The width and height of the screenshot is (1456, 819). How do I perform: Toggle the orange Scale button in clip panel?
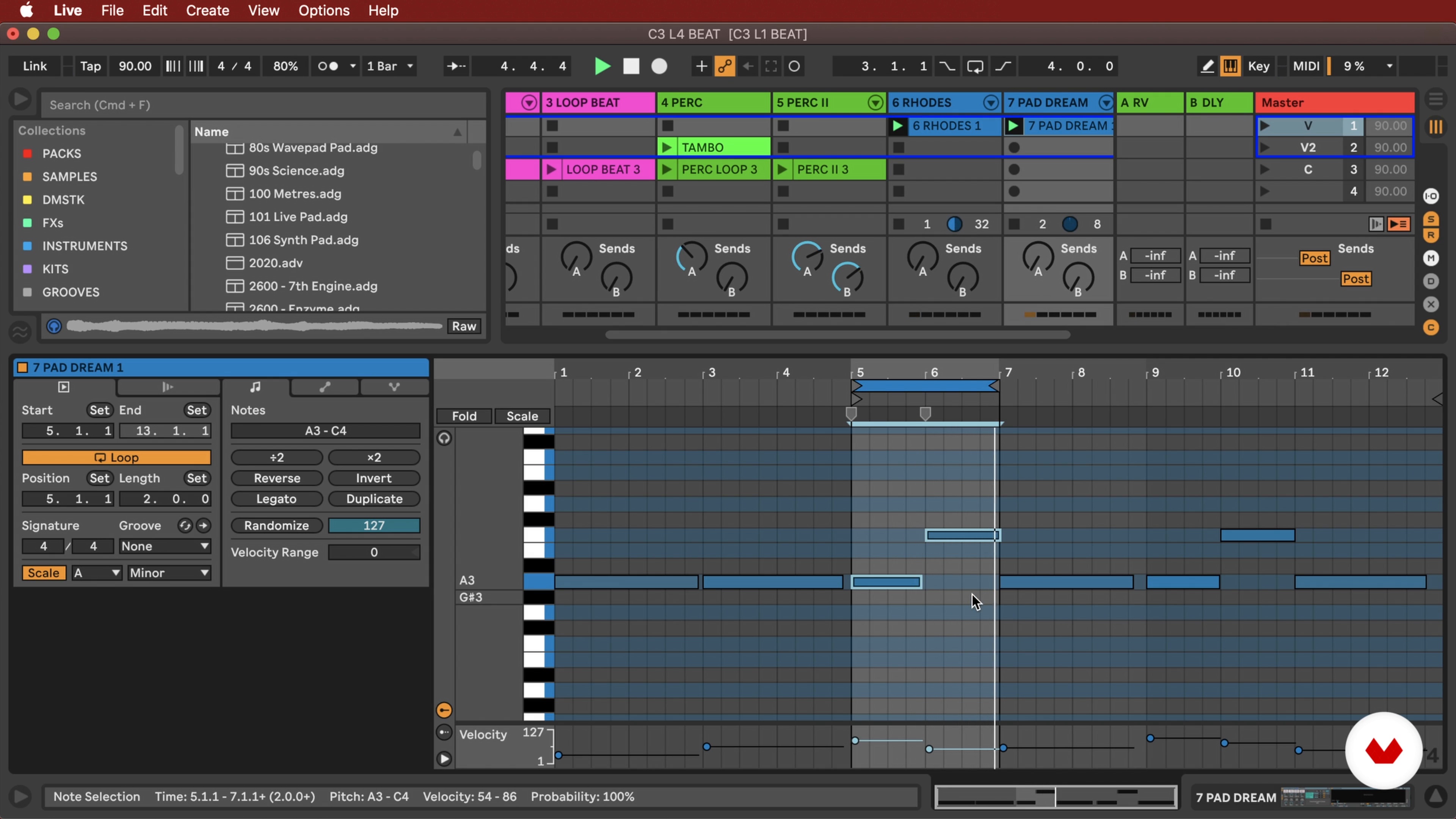click(x=44, y=573)
